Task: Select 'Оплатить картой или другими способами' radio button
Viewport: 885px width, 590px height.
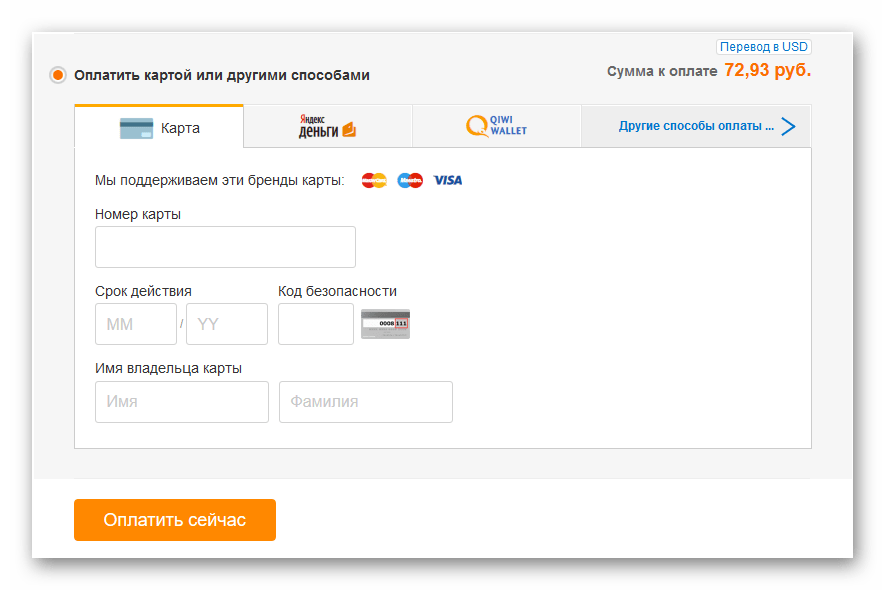Action: click(58, 75)
